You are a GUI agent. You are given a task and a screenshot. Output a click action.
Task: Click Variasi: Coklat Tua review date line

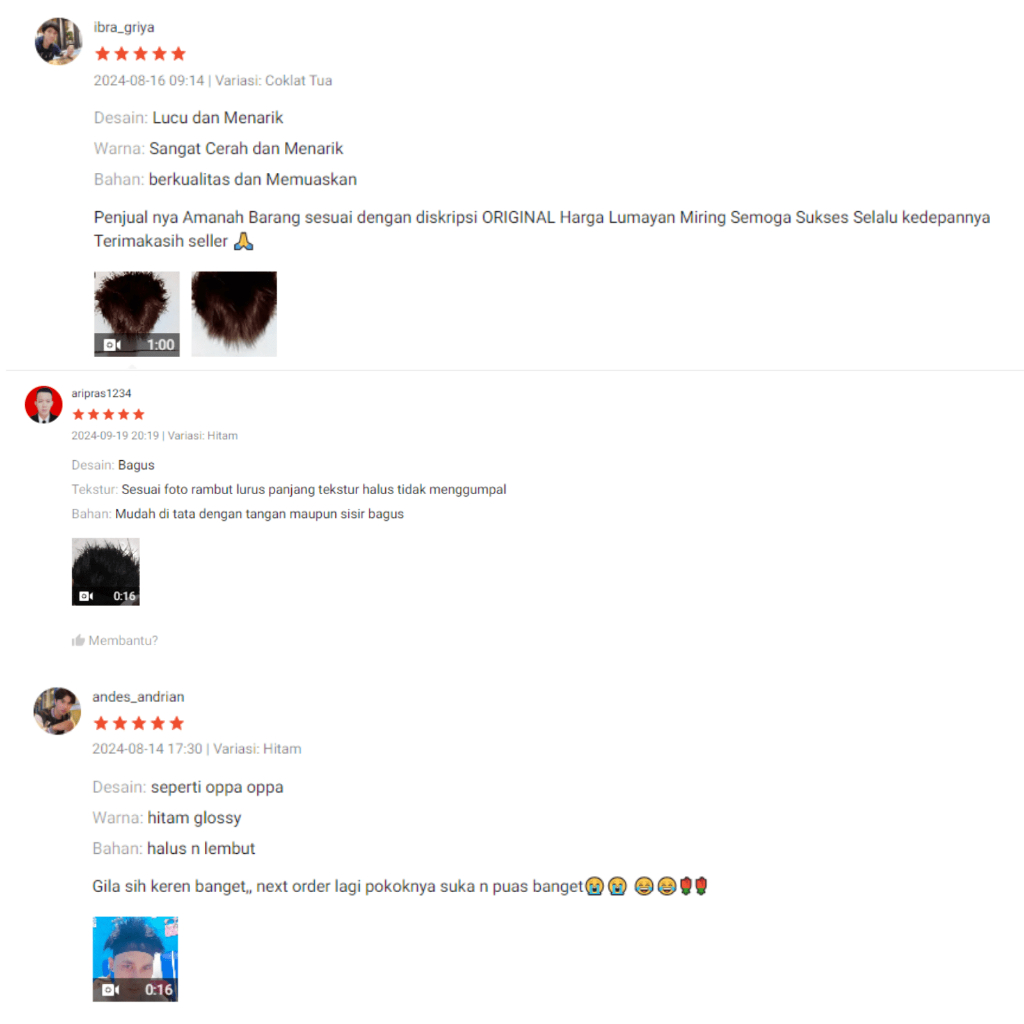tap(213, 80)
